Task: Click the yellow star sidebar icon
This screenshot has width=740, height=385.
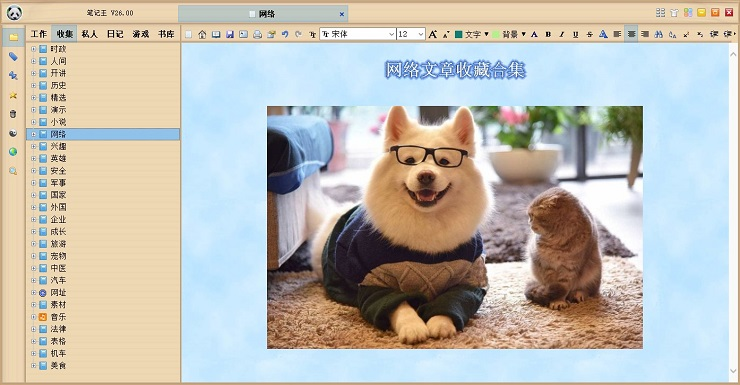Action: (13, 95)
